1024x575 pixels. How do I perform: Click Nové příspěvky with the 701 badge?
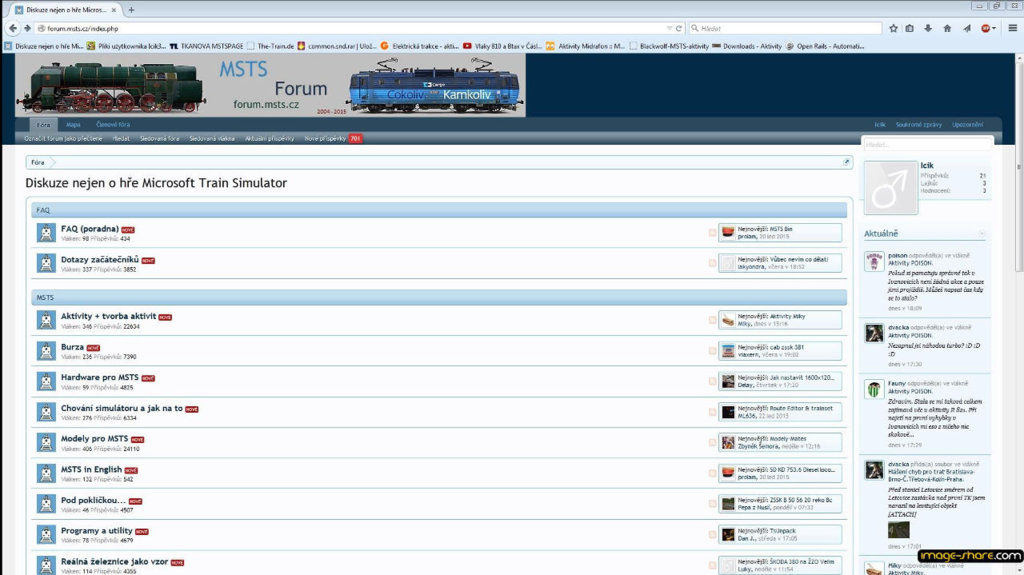coord(332,139)
